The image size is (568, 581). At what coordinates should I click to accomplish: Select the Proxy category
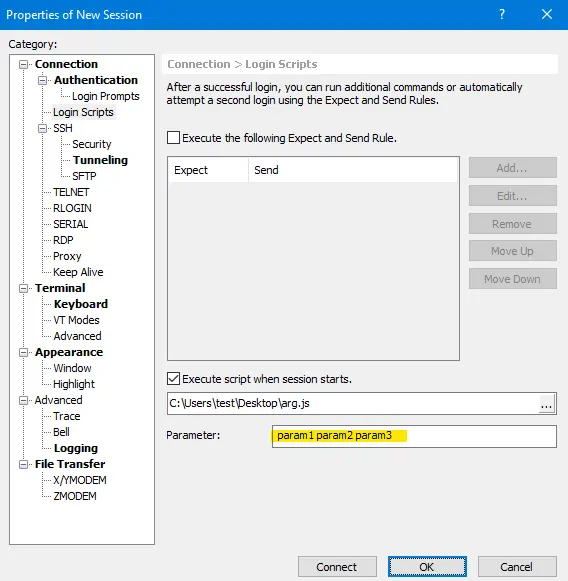[67, 256]
